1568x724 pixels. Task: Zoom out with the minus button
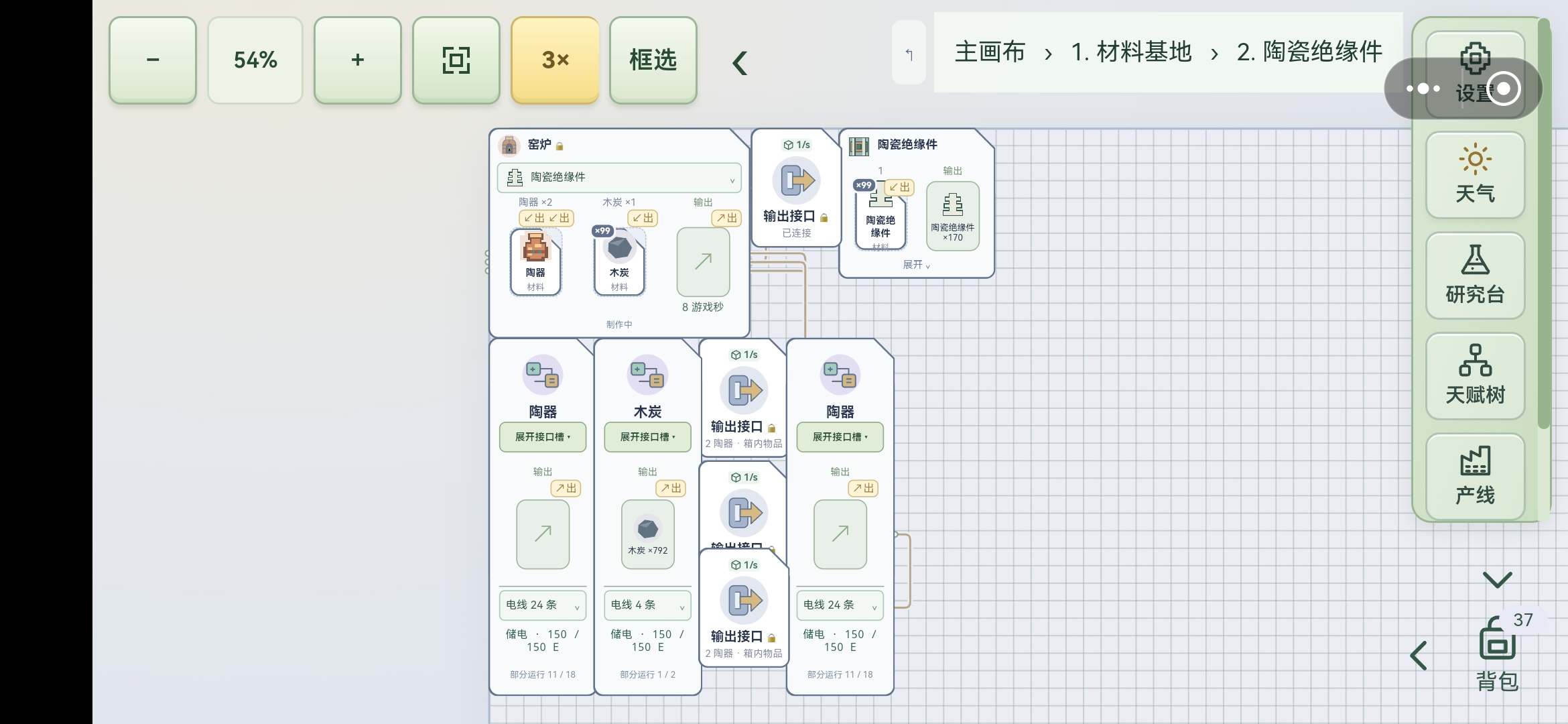coord(153,60)
